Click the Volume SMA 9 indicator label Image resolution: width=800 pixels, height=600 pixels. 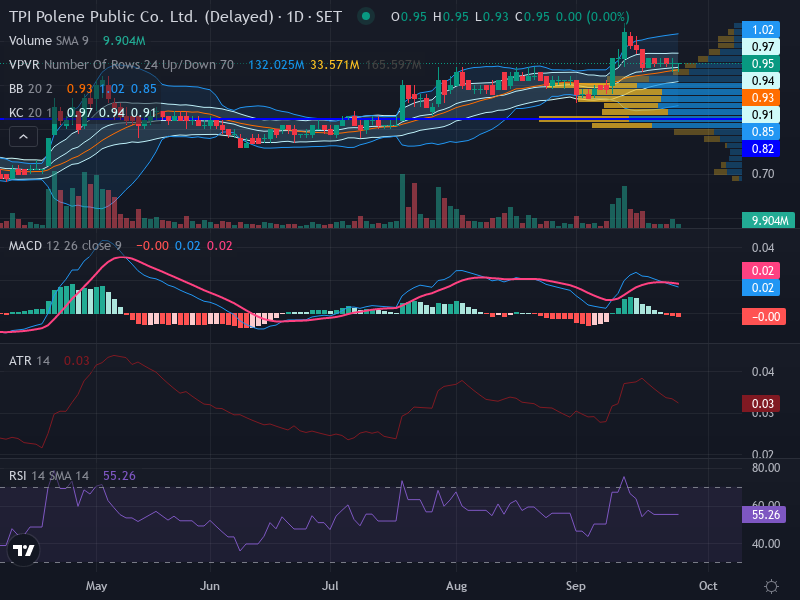pos(48,41)
